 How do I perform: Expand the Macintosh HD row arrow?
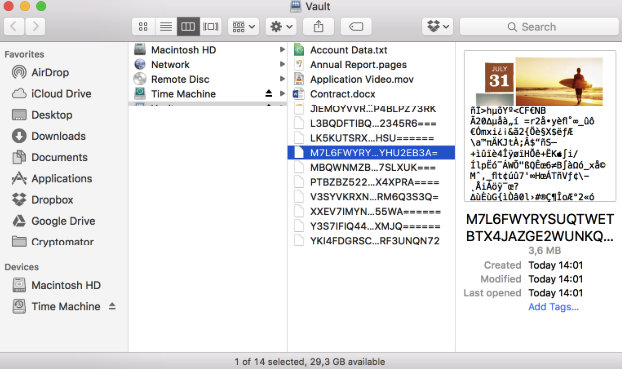click(x=282, y=50)
